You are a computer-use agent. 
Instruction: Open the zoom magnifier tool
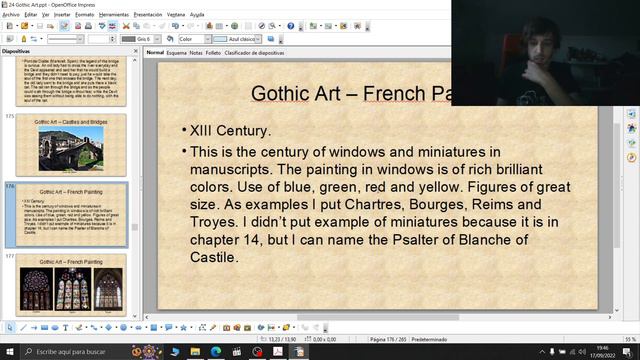(x=272, y=26)
